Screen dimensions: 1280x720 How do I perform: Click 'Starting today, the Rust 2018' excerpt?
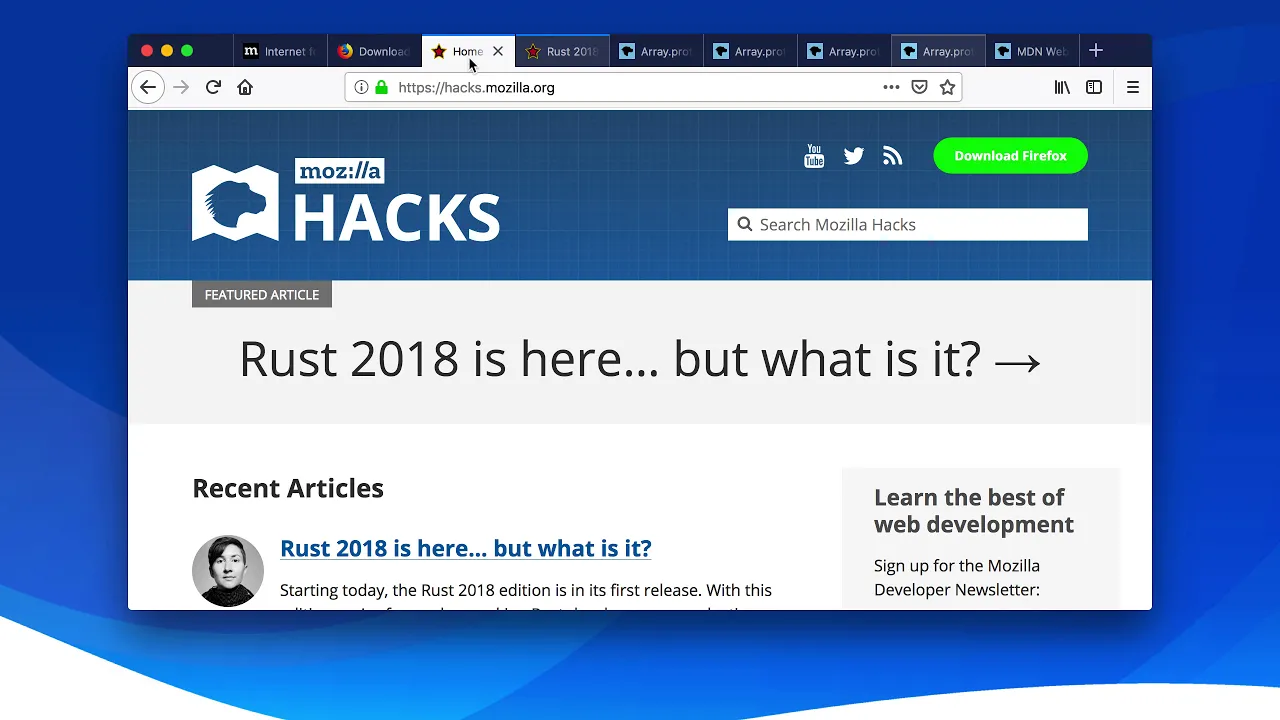[526, 590]
